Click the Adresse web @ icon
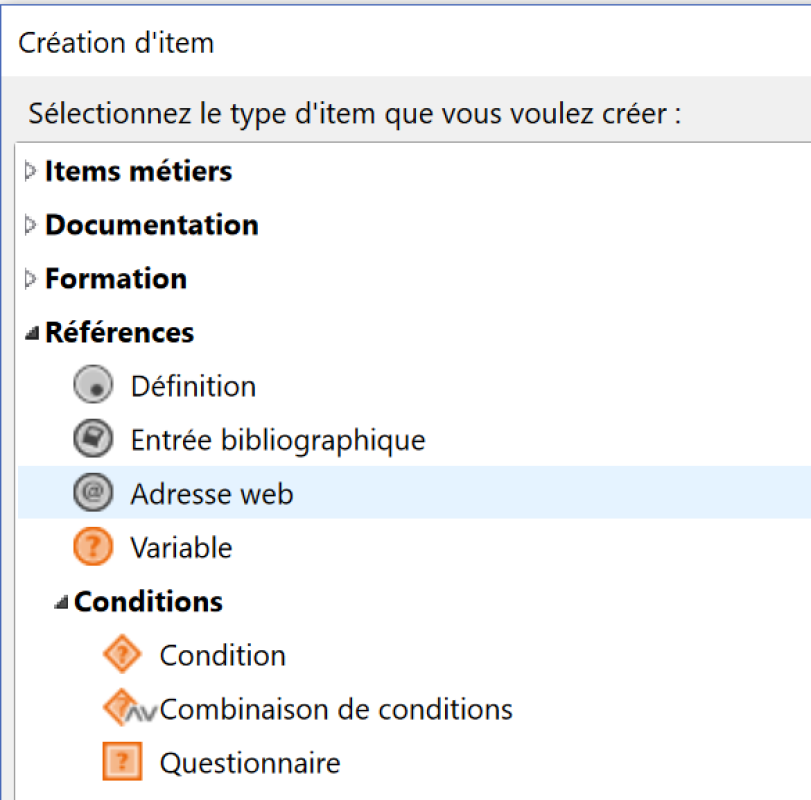The width and height of the screenshot is (811, 800). pos(93,494)
